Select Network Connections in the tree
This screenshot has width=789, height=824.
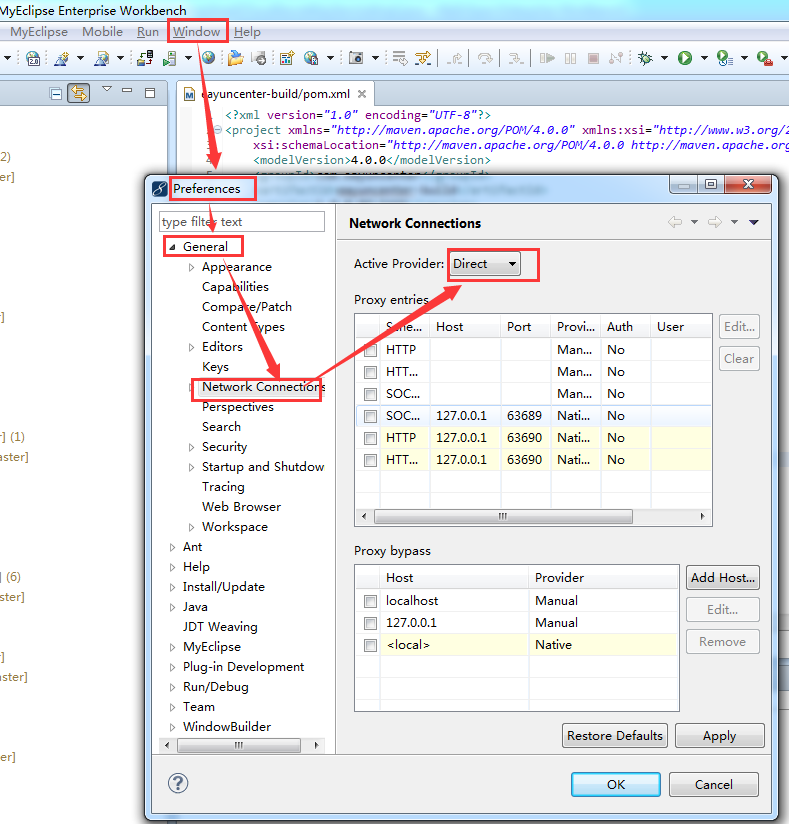coord(263,387)
